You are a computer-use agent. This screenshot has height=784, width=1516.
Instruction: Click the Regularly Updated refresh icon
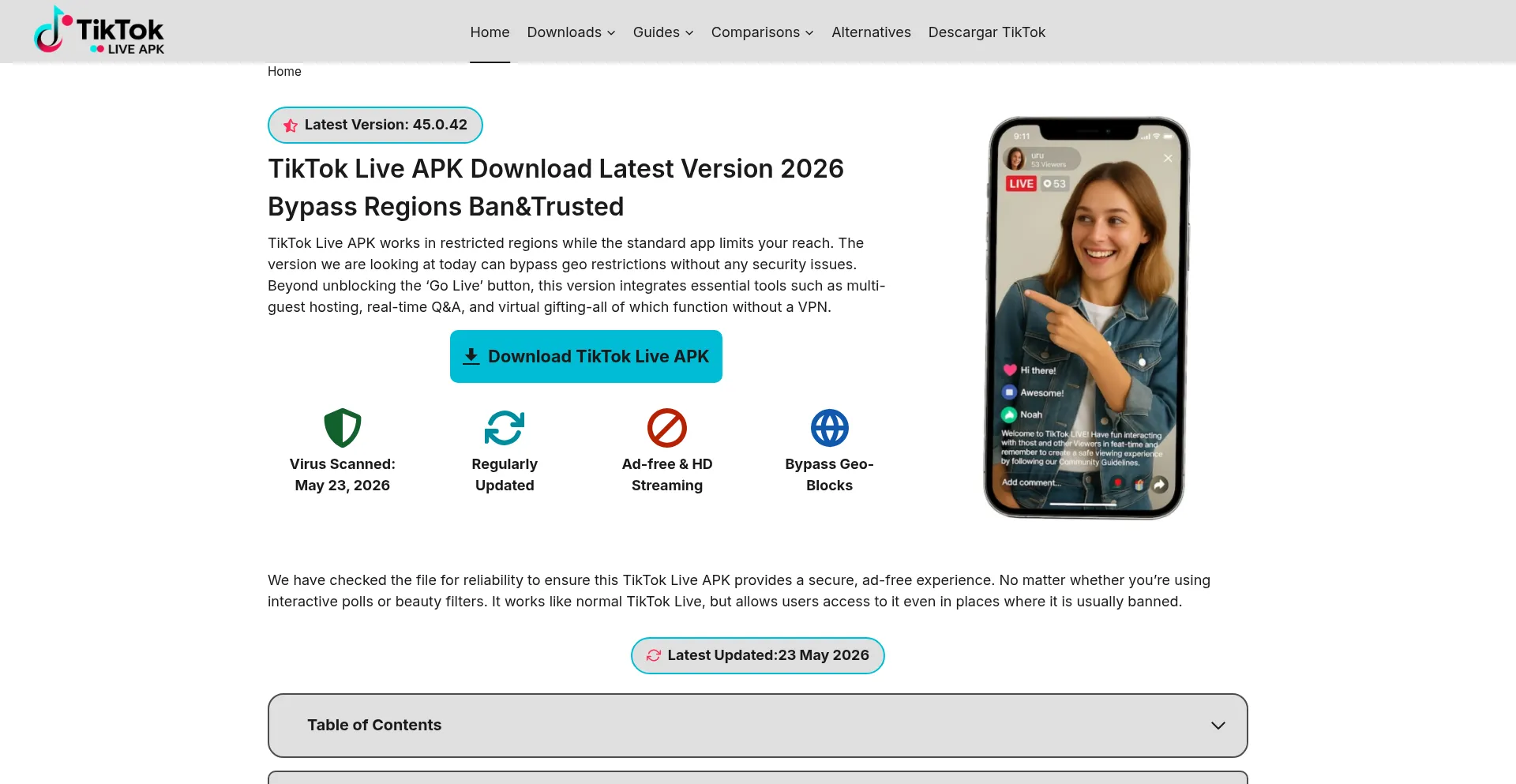[x=505, y=428]
